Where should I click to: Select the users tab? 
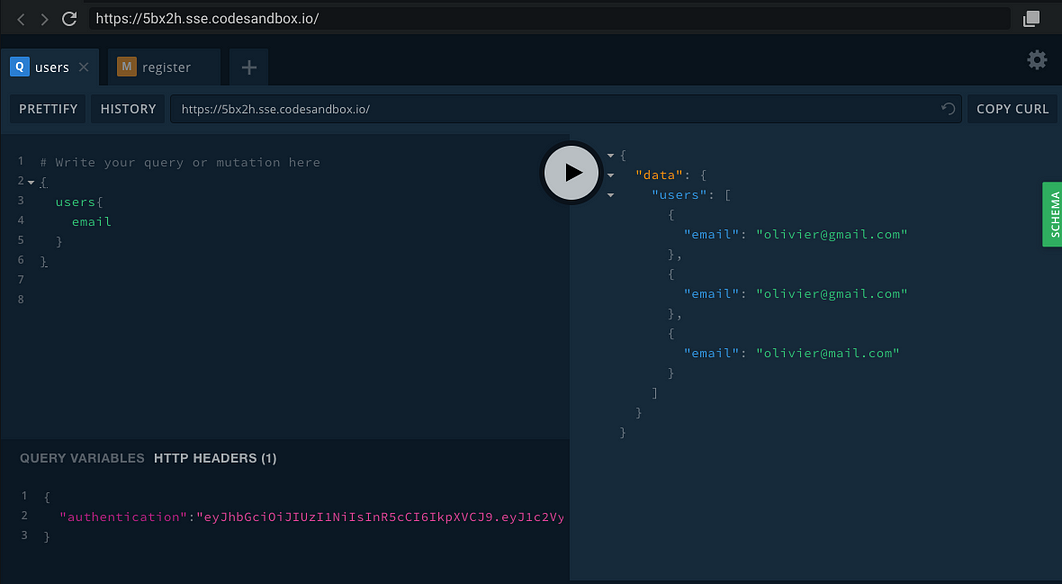[x=50, y=67]
